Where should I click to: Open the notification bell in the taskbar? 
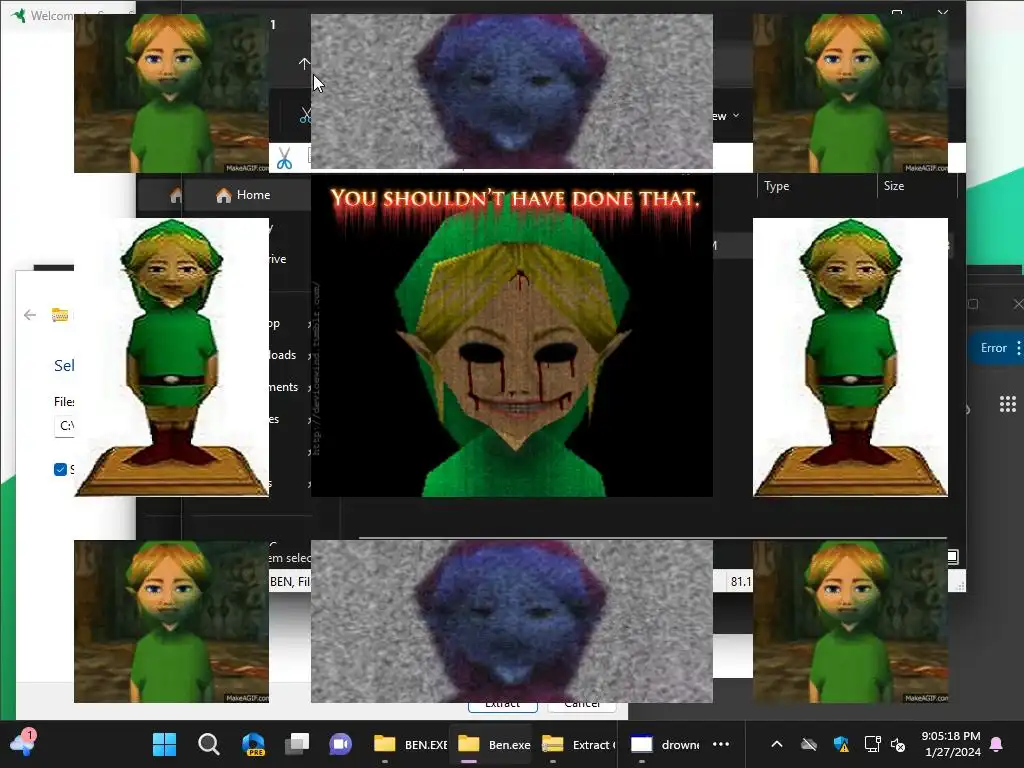[x=997, y=744]
